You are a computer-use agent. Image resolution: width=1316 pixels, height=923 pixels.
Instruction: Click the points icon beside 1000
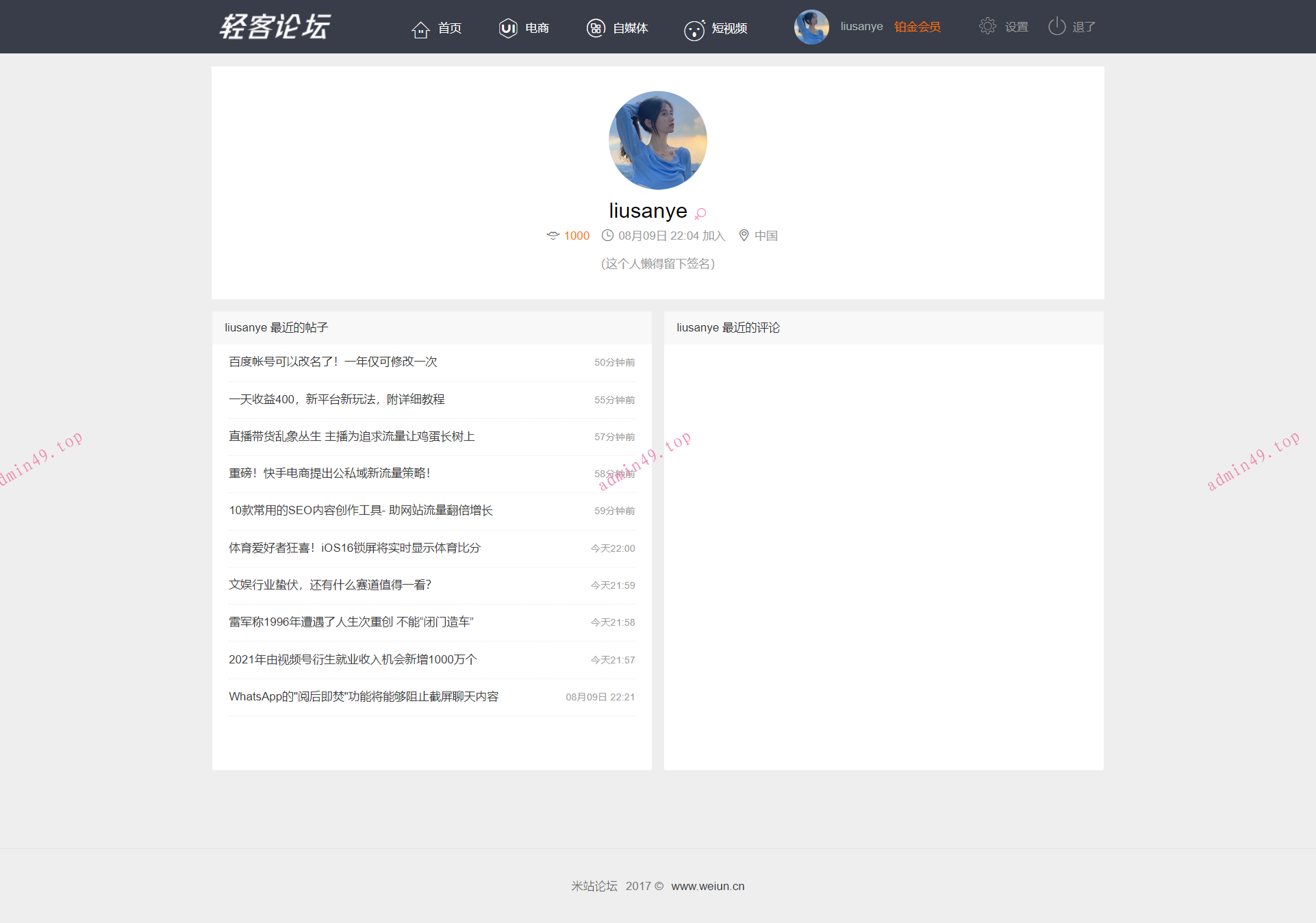553,236
